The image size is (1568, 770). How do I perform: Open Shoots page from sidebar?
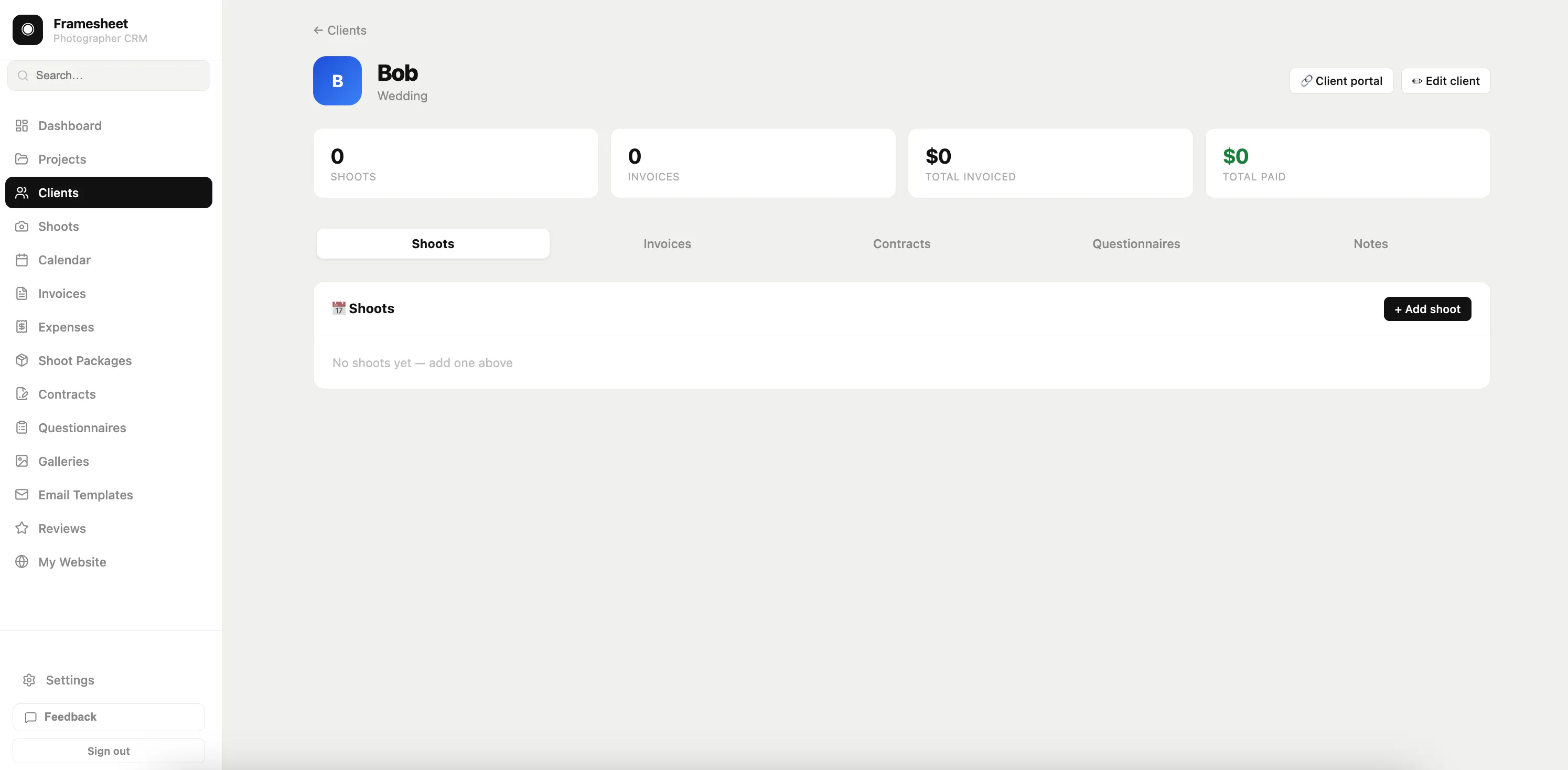coord(109,226)
